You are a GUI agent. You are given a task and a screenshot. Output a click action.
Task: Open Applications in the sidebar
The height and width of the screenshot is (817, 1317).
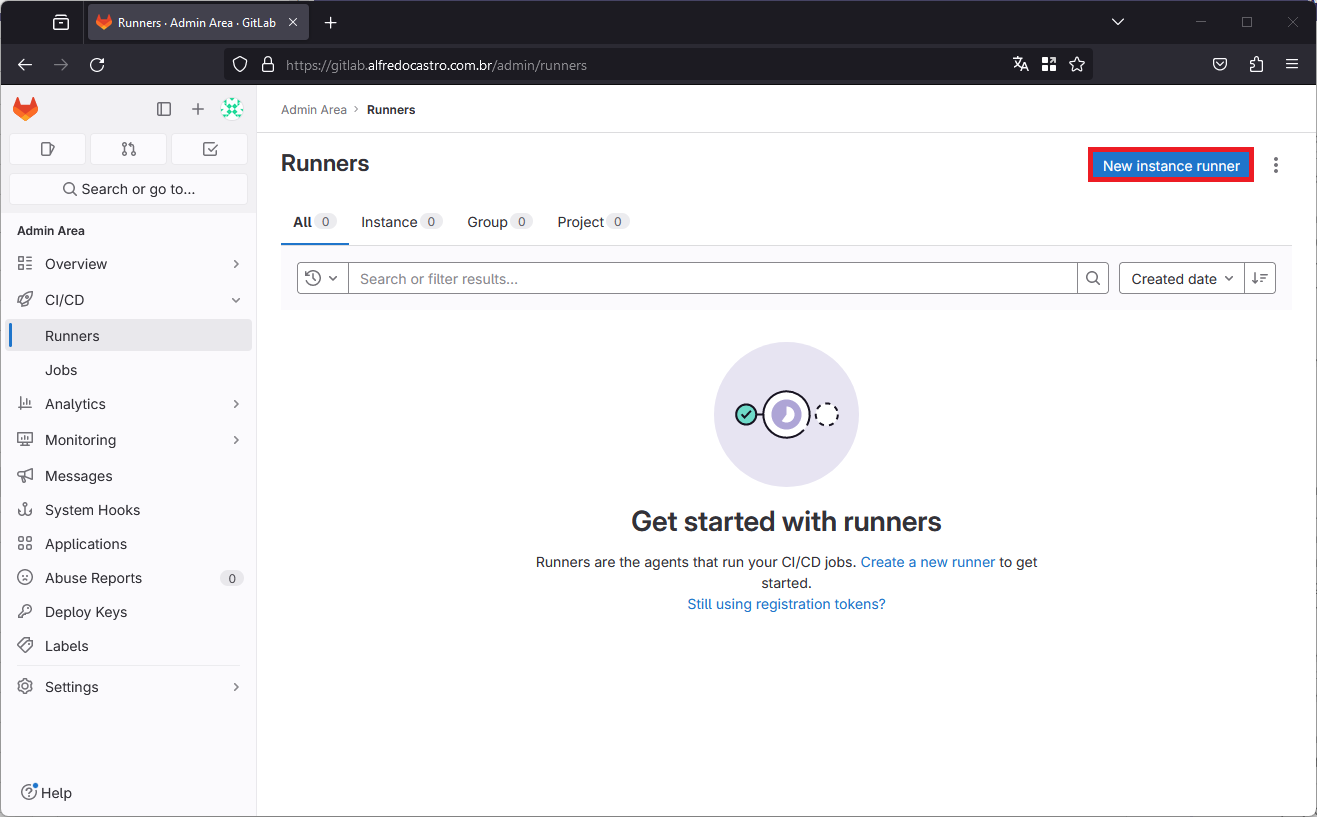click(x=129, y=544)
